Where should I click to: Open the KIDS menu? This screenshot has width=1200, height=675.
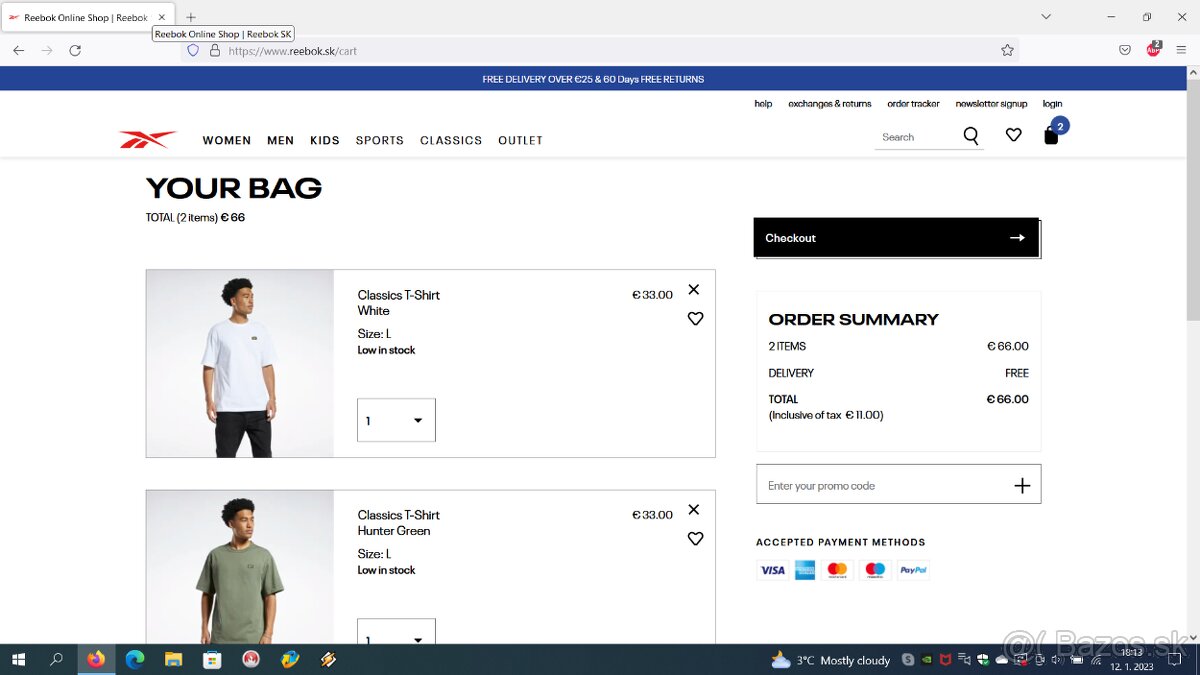[325, 141]
